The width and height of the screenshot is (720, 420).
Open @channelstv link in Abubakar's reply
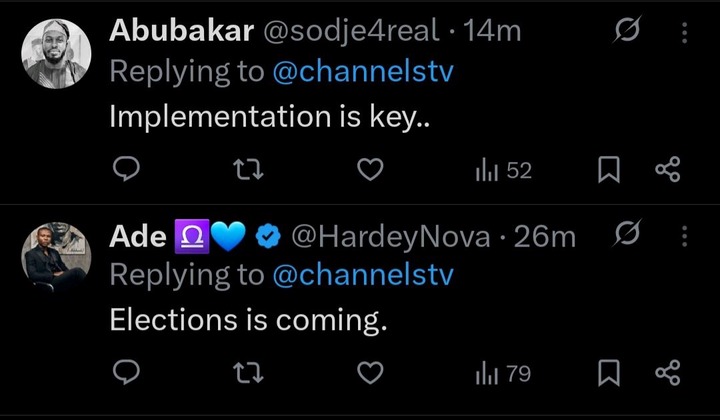pyautogui.click(x=362, y=72)
